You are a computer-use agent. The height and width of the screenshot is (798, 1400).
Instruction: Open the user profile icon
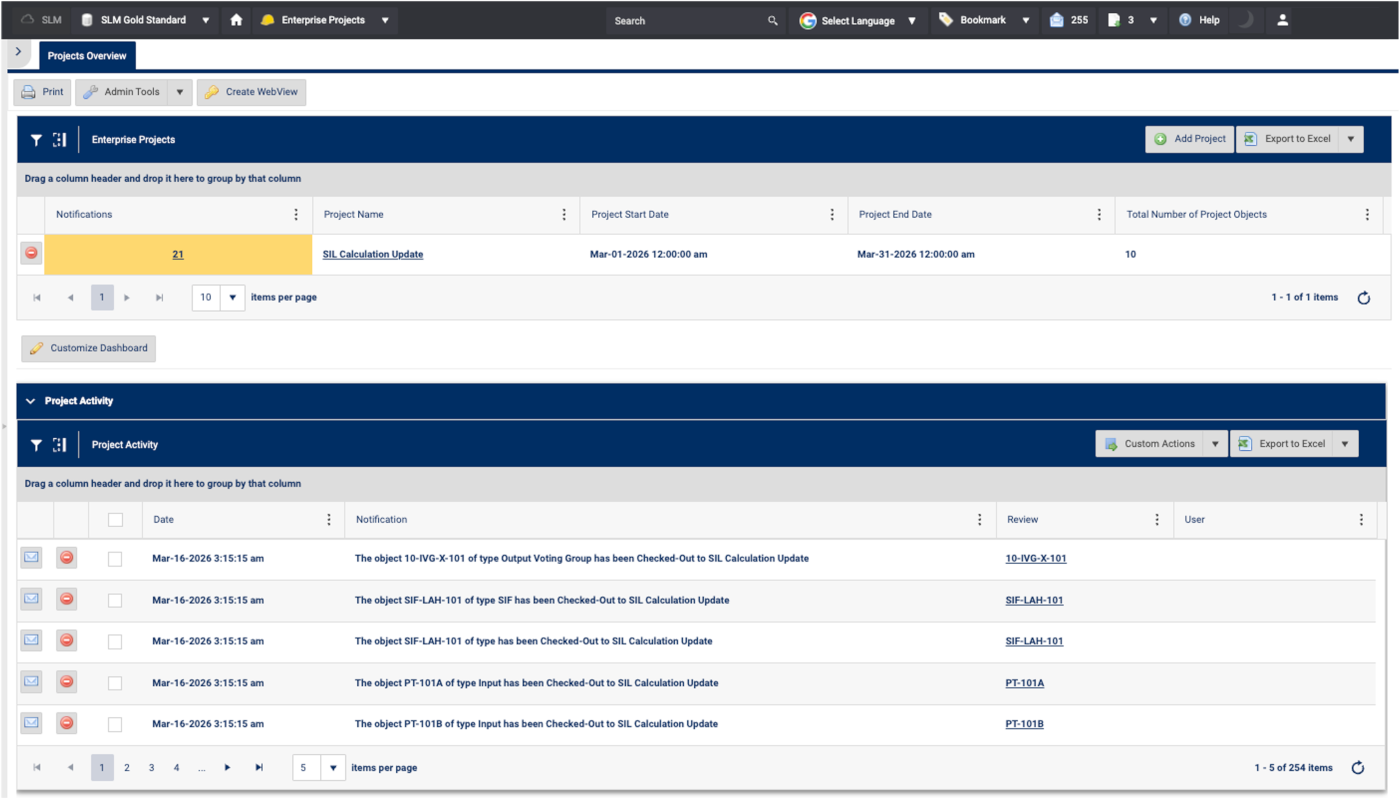[x=1283, y=20]
